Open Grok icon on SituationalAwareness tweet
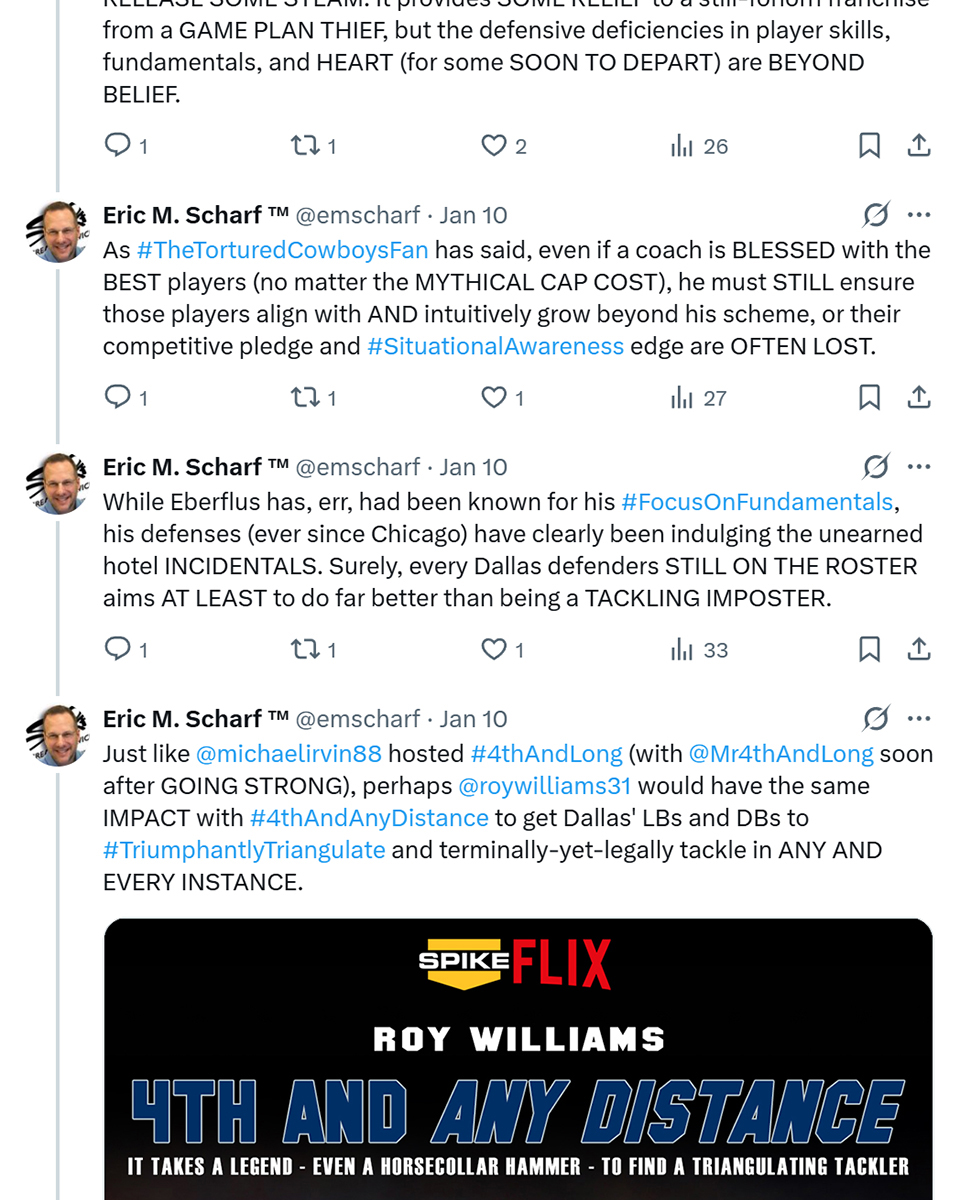This screenshot has height=1200, width=960. (876, 215)
